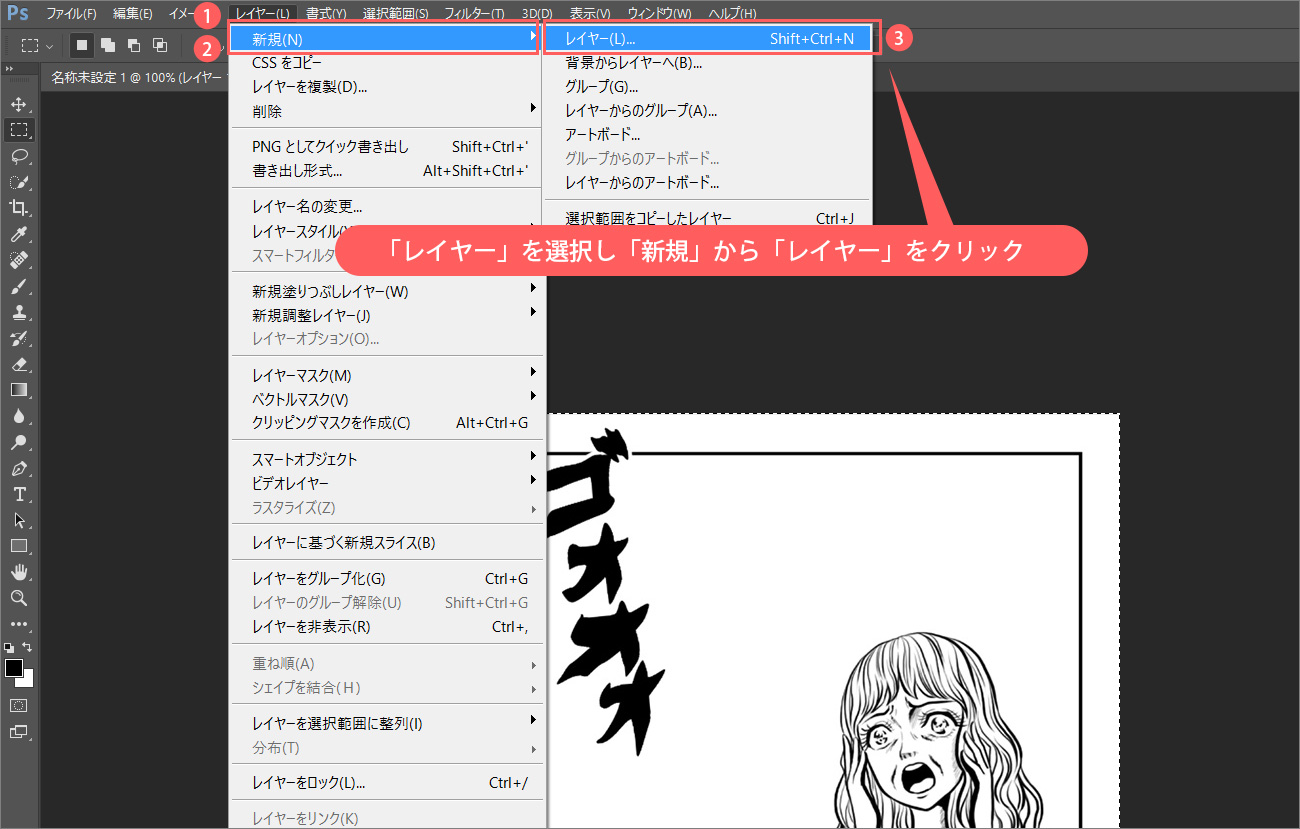Select the Rectangle shape tool
Viewport: 1300px width, 829px height.
click(18, 546)
